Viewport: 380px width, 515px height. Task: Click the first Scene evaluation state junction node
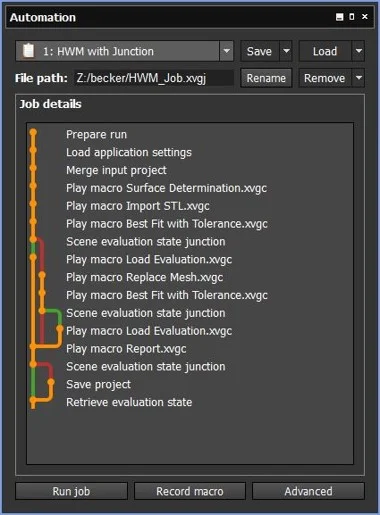(33, 239)
